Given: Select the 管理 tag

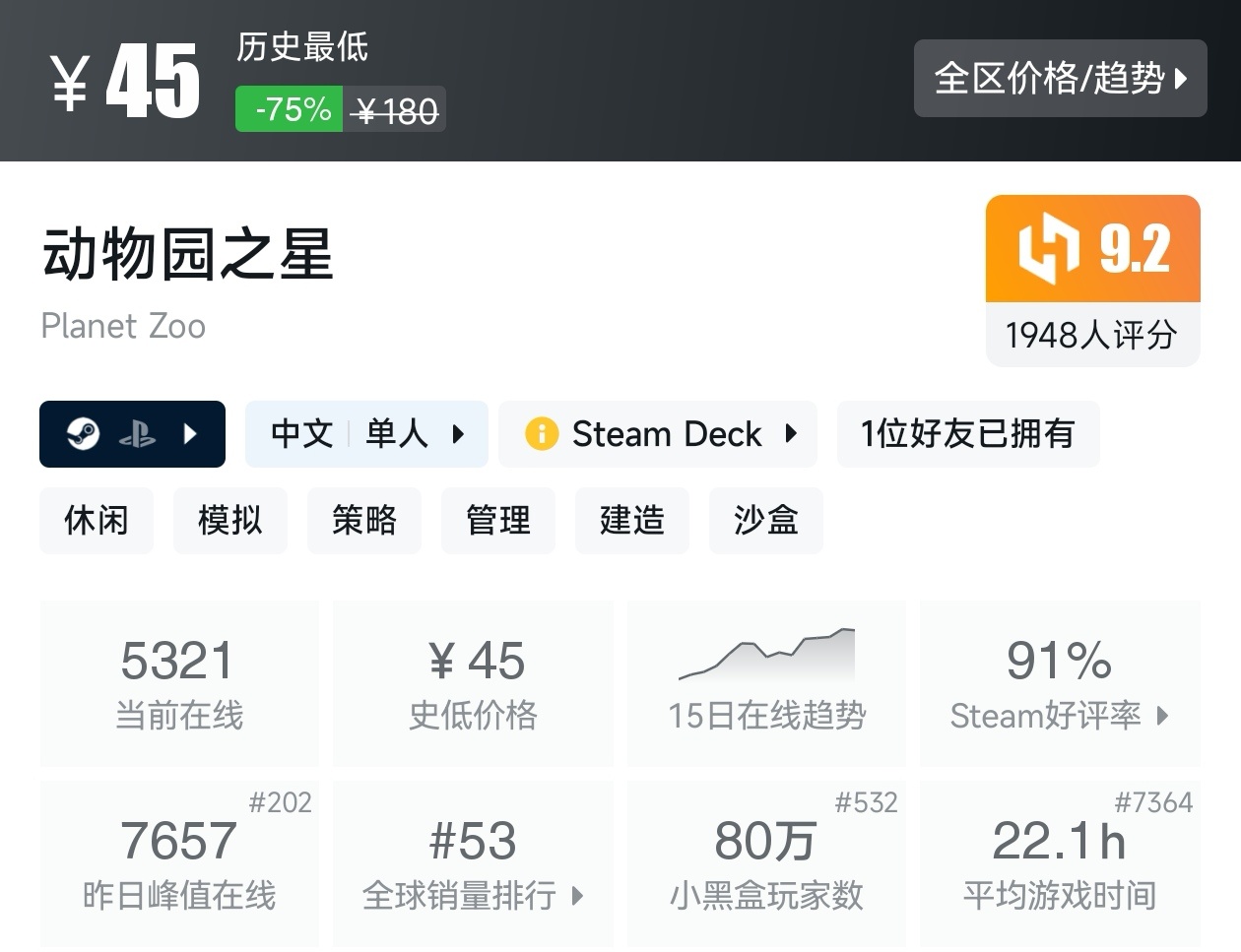Looking at the screenshot, I should pyautogui.click(x=498, y=520).
